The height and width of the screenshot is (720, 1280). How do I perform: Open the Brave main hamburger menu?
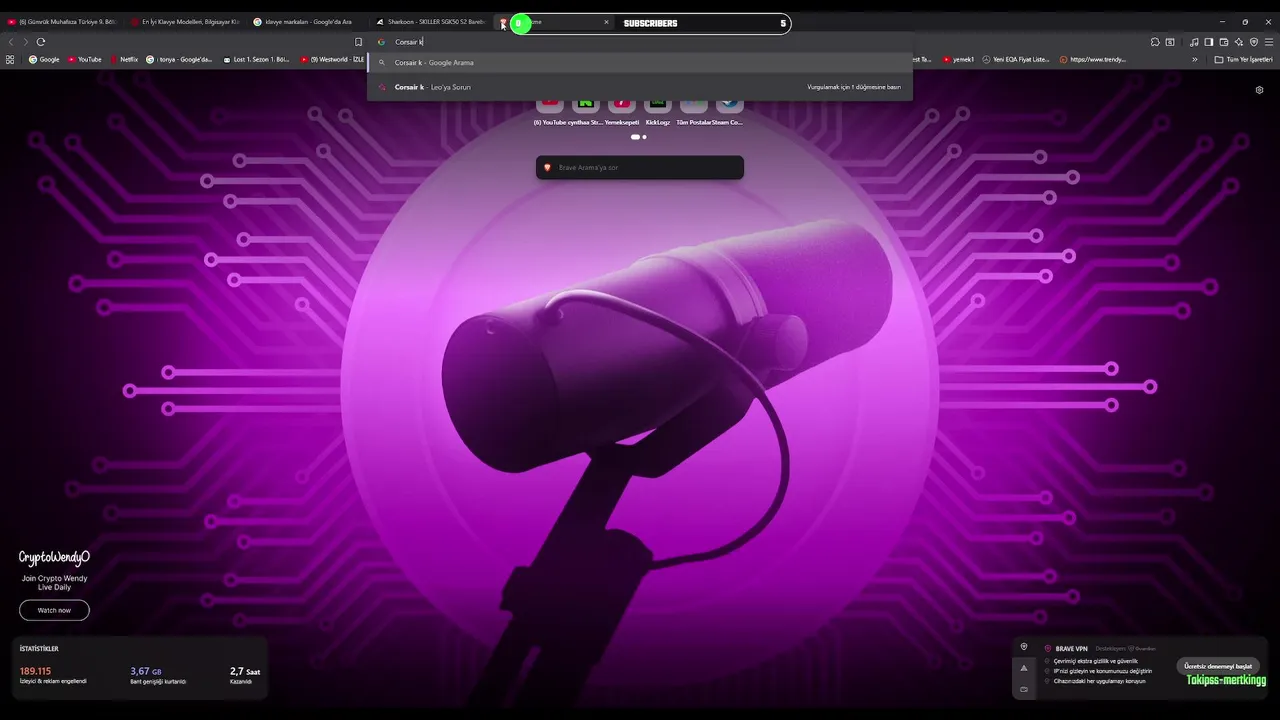click(1269, 42)
